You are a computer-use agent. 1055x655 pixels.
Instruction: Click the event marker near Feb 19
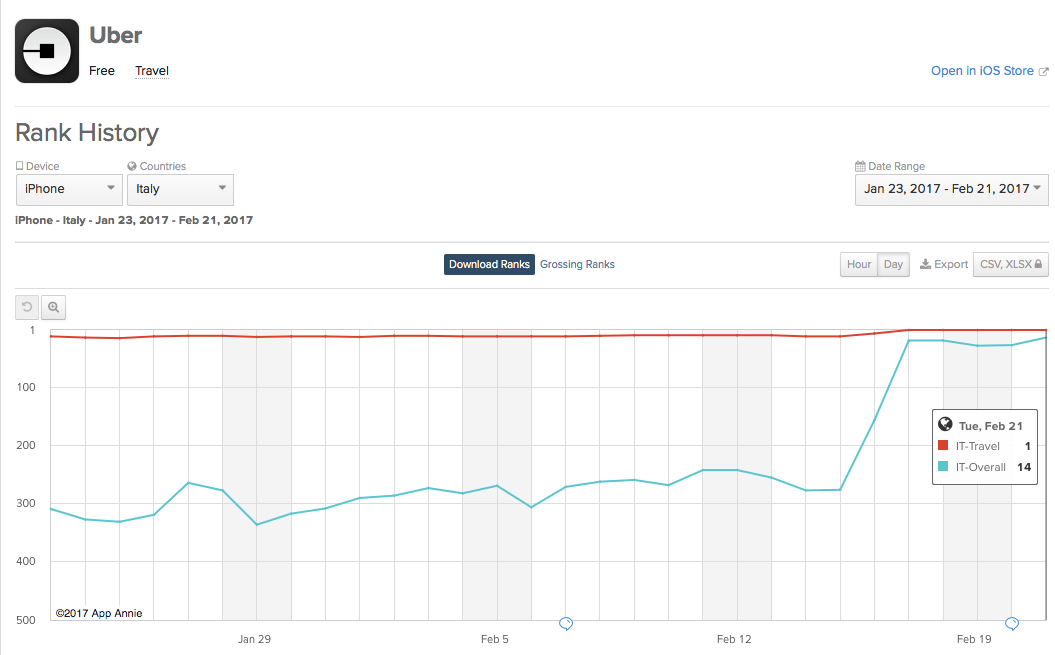[1011, 623]
